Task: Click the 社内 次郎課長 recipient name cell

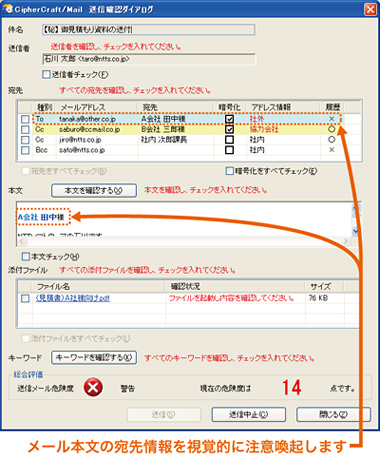Action: [164, 140]
